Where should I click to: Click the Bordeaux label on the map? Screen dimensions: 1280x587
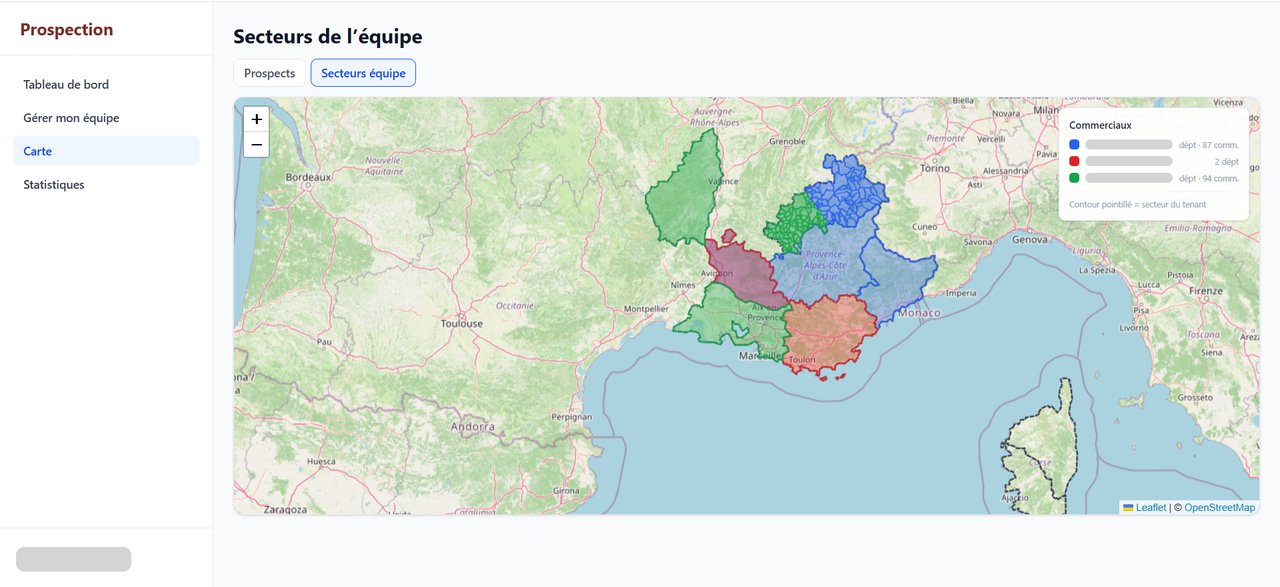click(x=308, y=177)
